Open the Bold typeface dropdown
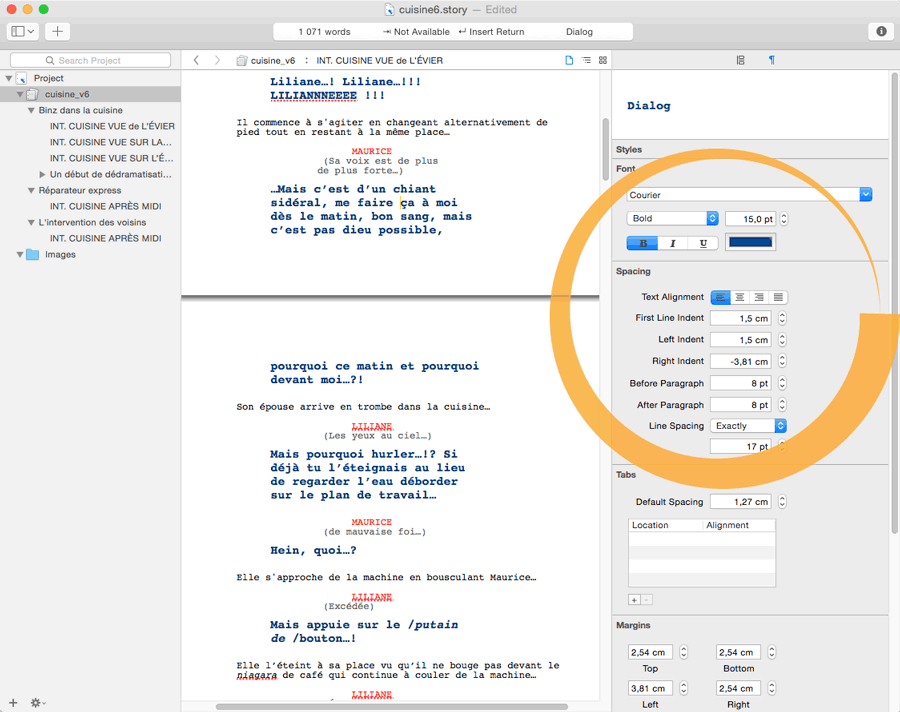The image size is (900, 712). click(x=672, y=218)
